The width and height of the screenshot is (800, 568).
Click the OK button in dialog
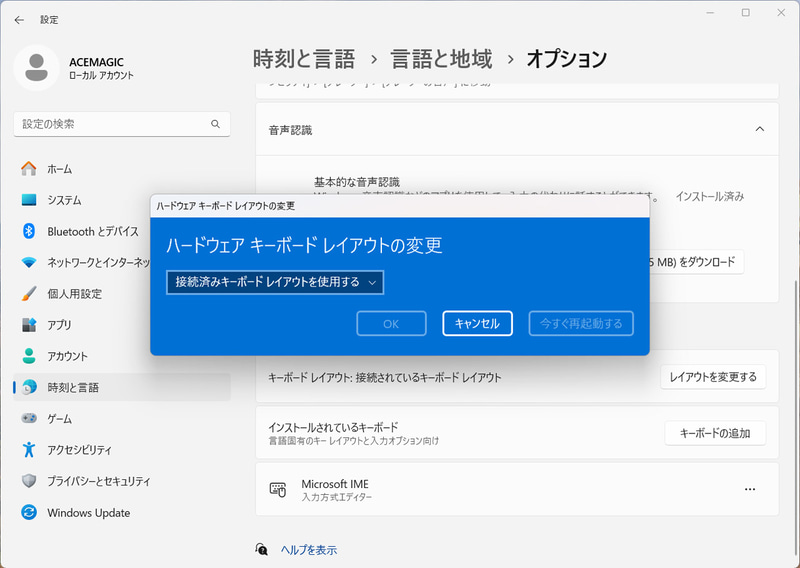[x=391, y=324]
